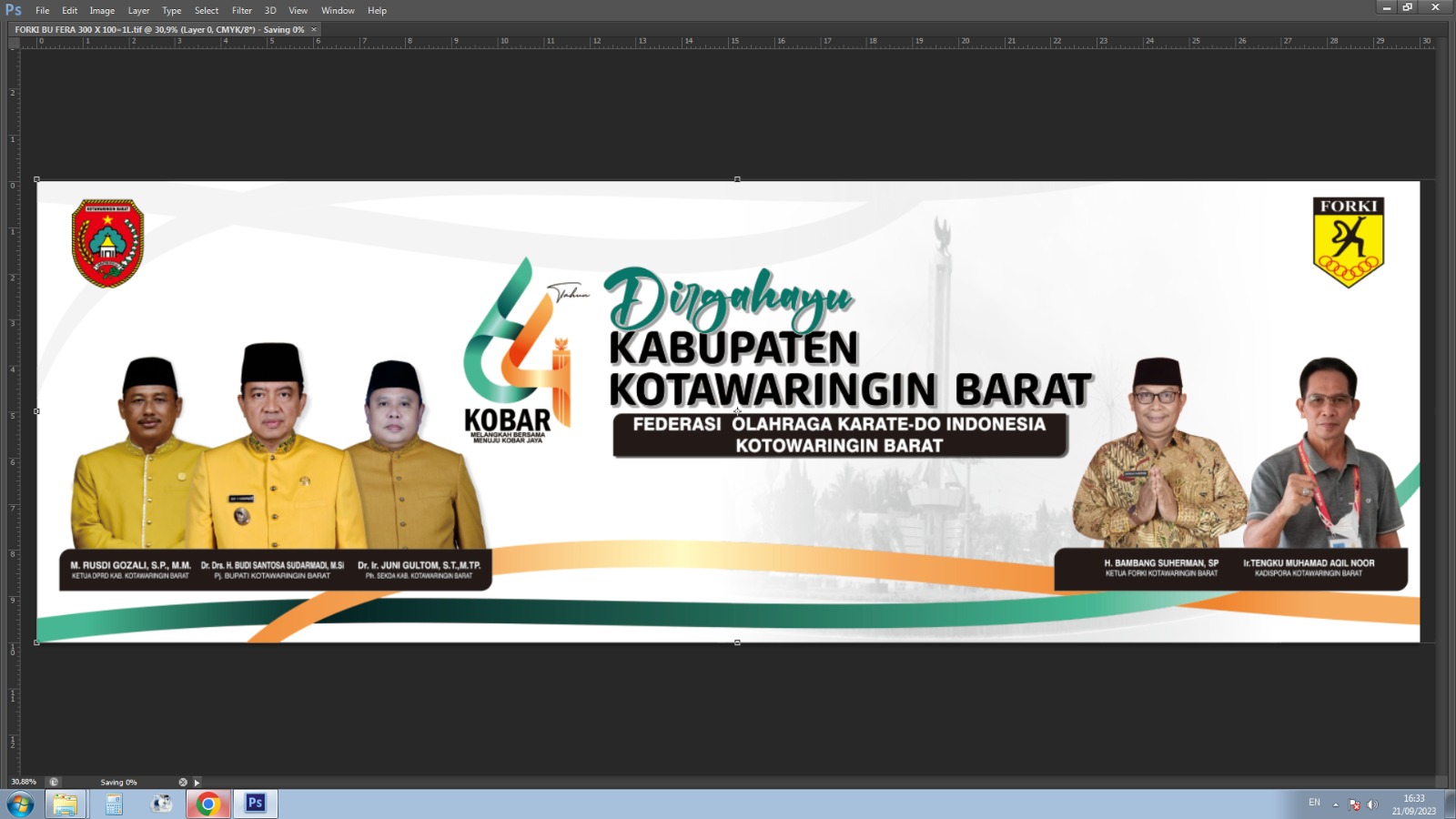Viewport: 1456px width, 819px height.
Task: Click the name Dr. Ir. JUNI GULTOM
Action: pos(420,565)
